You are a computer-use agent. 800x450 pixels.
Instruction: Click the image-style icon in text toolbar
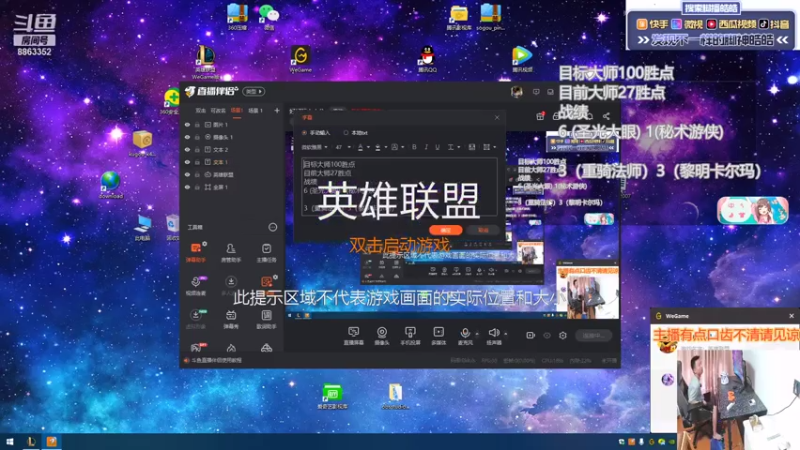[472, 147]
